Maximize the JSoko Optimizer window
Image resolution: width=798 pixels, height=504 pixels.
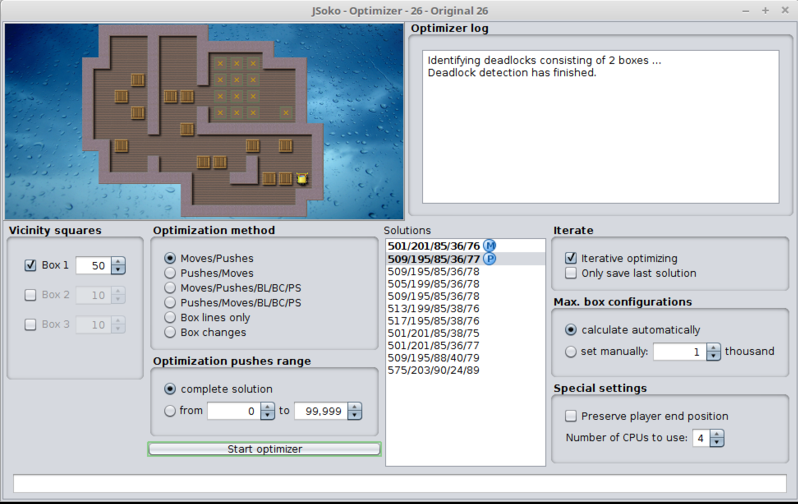click(x=765, y=11)
